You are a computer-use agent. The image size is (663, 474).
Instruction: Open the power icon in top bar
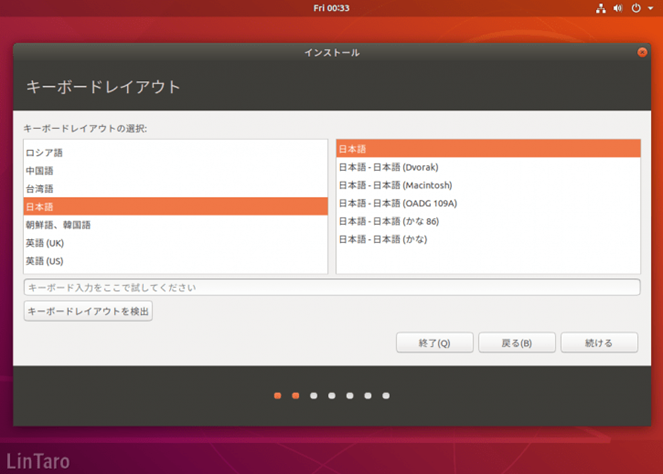pyautogui.click(x=636, y=8)
